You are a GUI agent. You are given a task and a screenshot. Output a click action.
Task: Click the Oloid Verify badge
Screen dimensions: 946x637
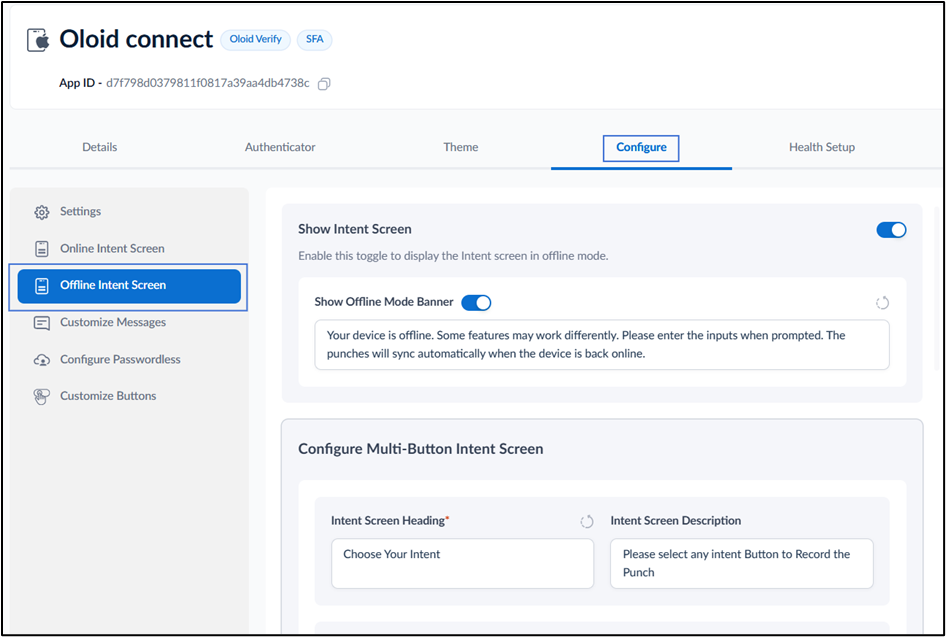click(x=255, y=40)
